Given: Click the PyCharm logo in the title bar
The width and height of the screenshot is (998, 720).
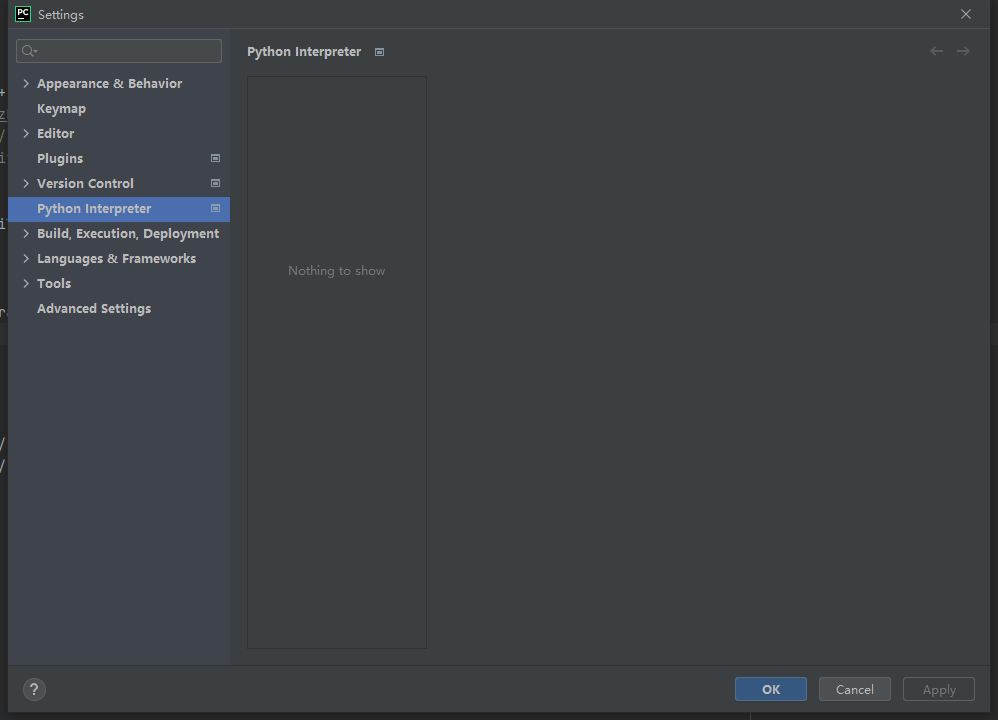Looking at the screenshot, I should (x=22, y=14).
